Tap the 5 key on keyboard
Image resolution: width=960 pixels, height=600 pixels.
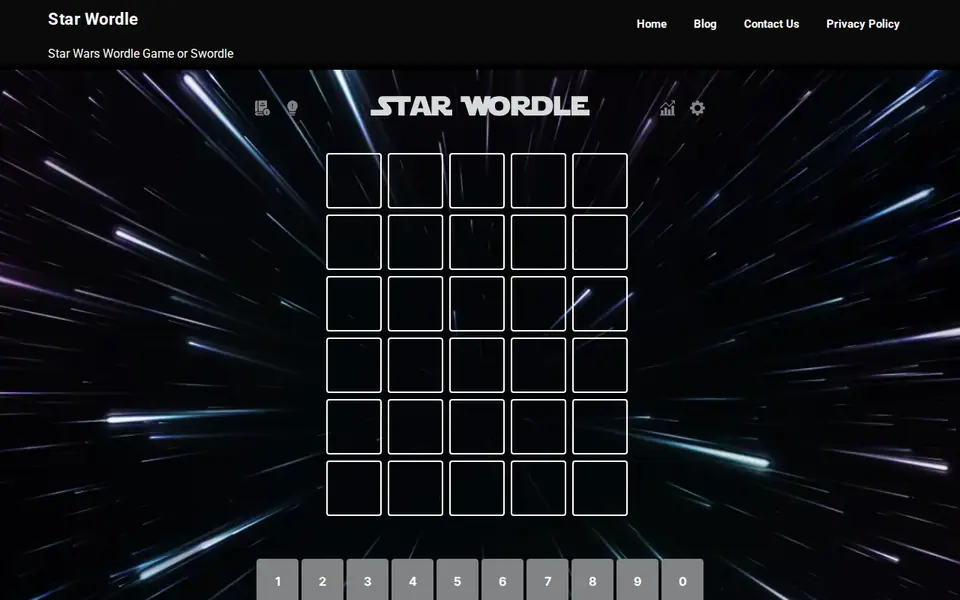[457, 580]
